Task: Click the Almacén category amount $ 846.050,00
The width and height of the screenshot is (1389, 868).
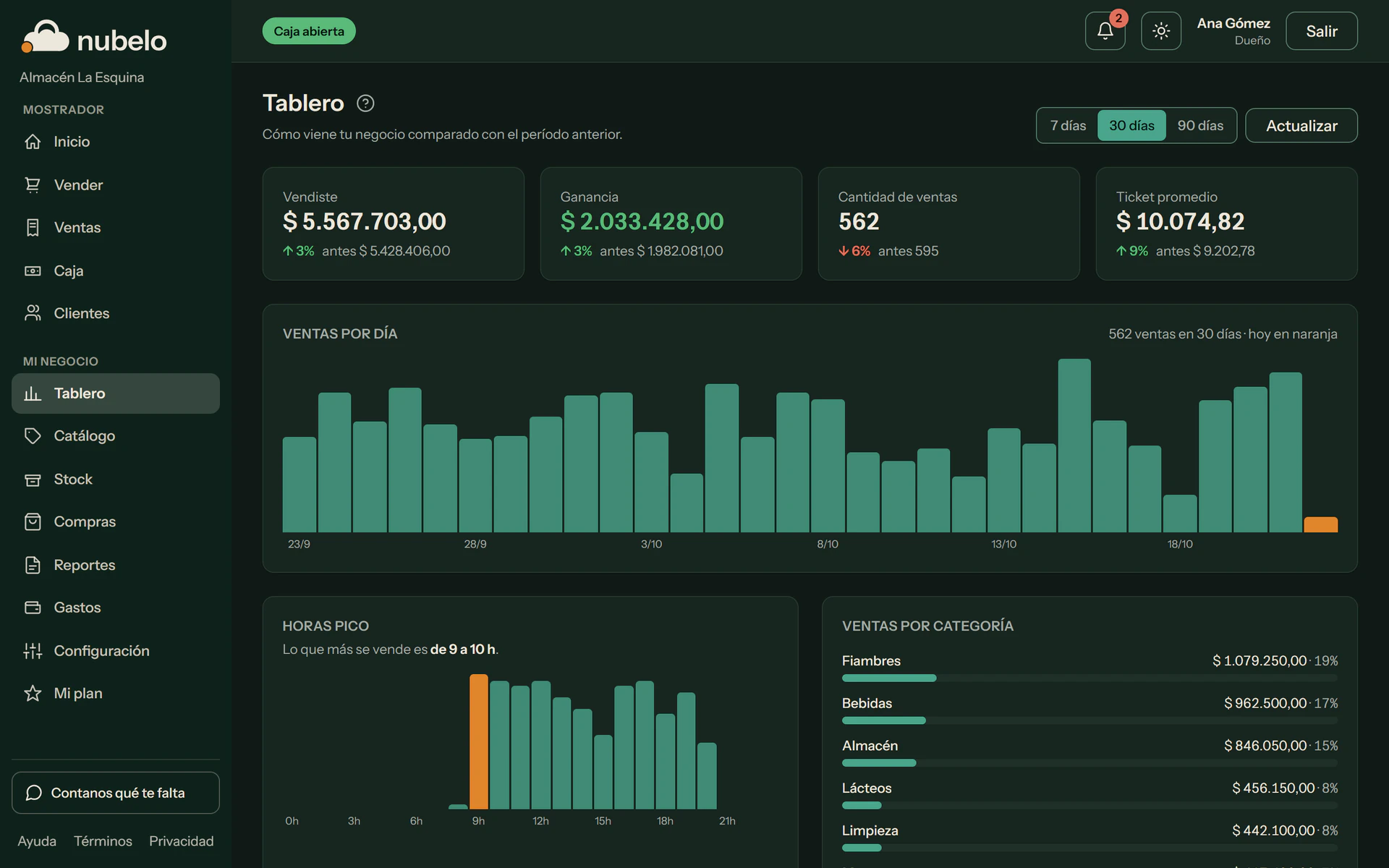Action: click(1265, 746)
